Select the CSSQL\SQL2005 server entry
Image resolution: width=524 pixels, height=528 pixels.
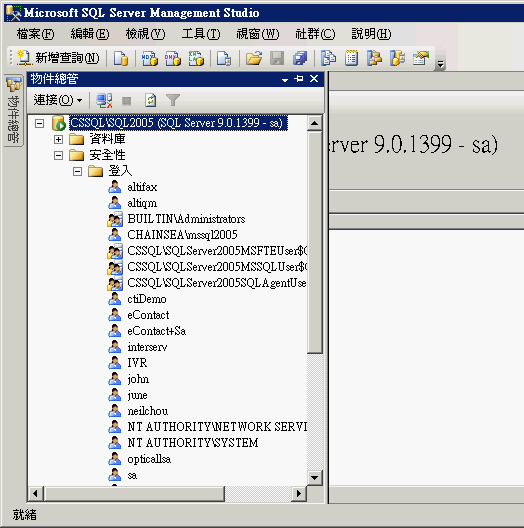[x=178, y=123]
